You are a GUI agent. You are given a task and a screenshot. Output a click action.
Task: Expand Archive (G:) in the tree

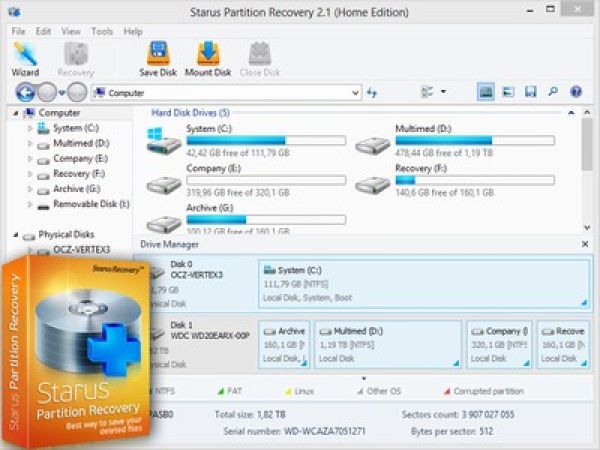(x=29, y=189)
